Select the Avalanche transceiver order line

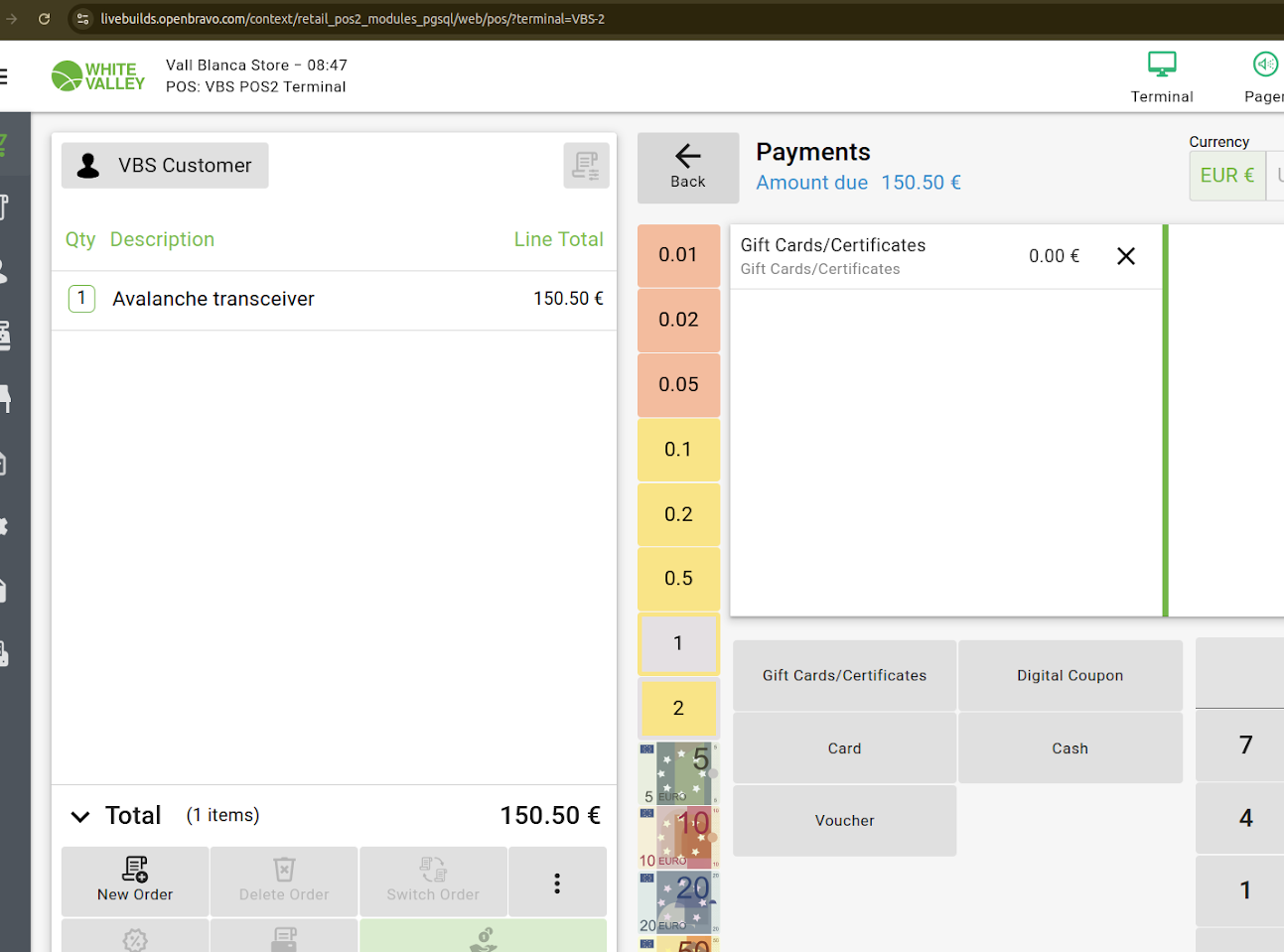[x=334, y=299]
